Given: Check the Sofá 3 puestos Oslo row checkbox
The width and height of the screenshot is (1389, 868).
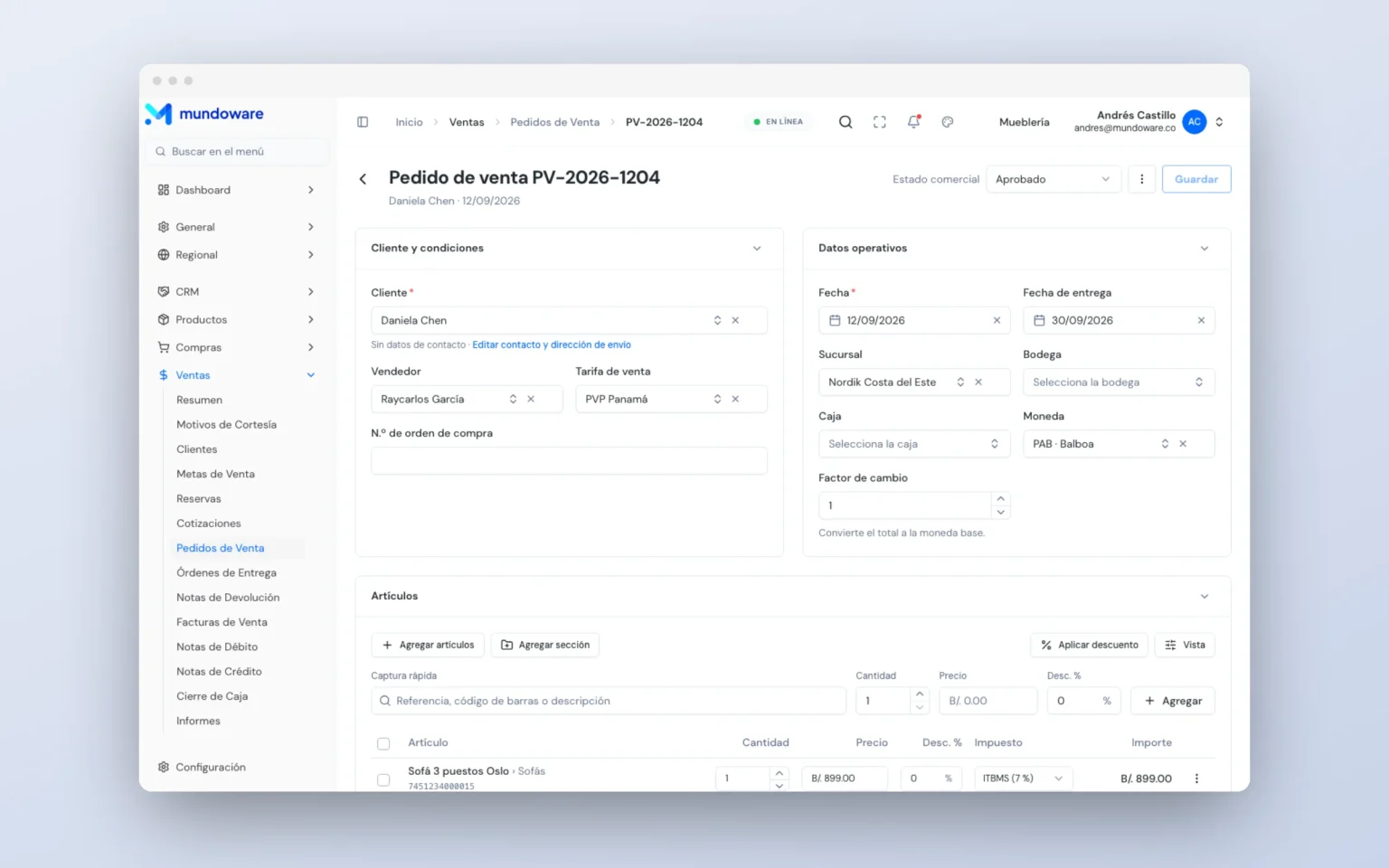Looking at the screenshot, I should tap(383, 779).
